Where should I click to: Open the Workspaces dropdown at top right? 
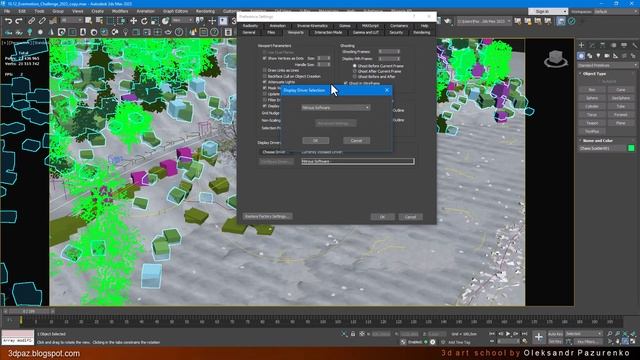coord(615,11)
